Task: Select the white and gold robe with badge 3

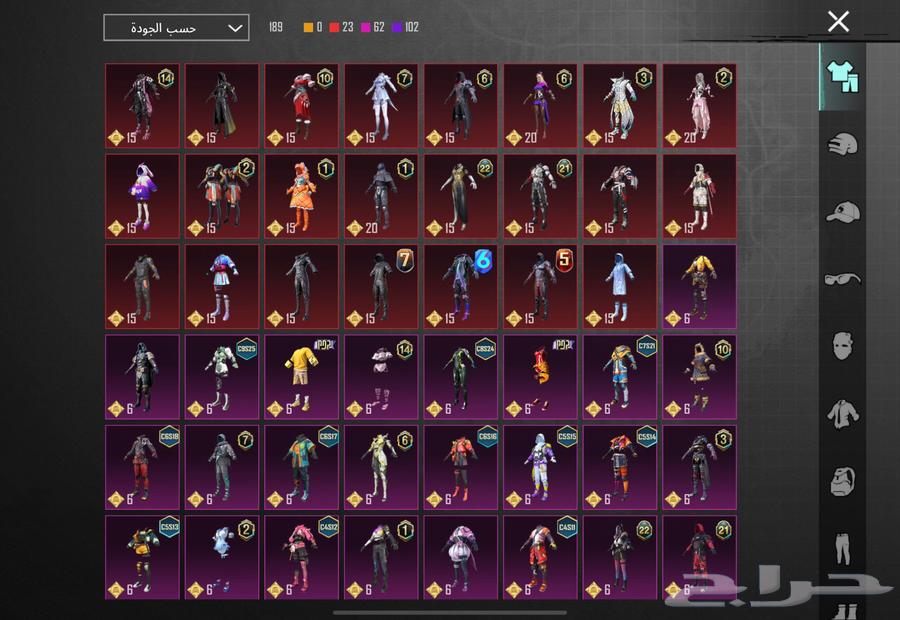Action: click(620, 106)
